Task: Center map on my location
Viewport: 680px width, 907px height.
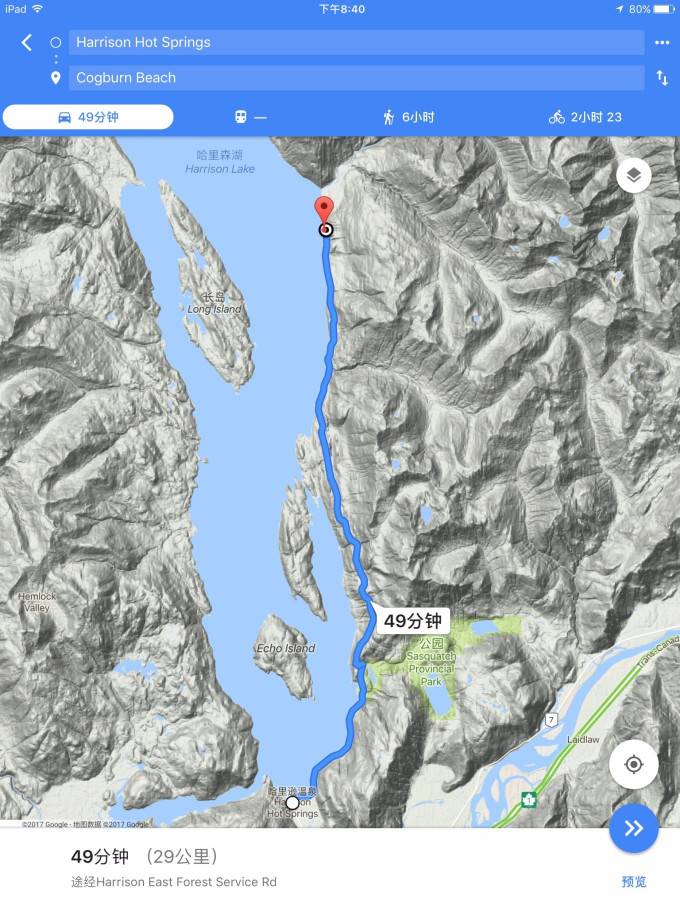Action: (x=634, y=764)
